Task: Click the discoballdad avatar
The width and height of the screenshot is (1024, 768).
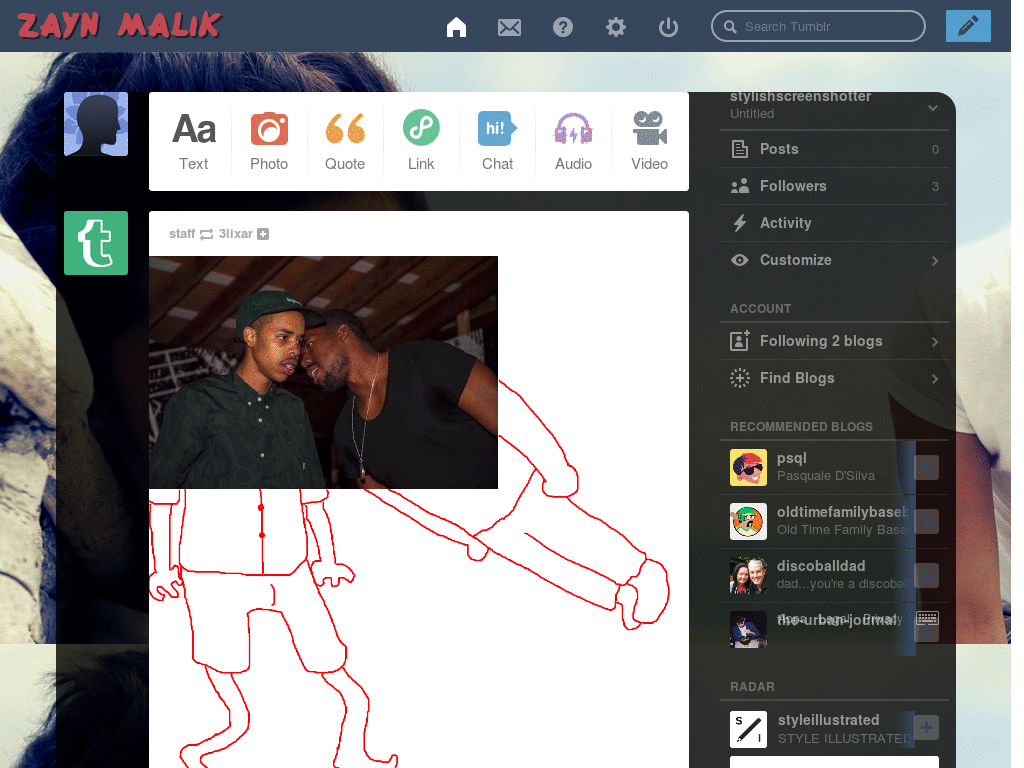Action: 748,575
